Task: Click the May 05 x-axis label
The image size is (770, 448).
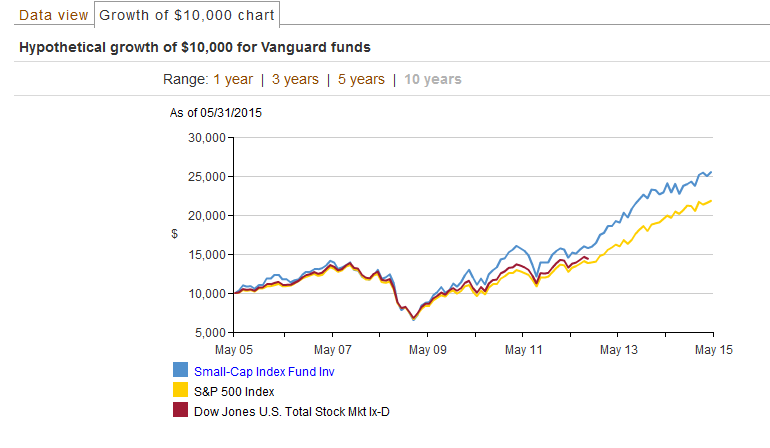Action: [236, 350]
